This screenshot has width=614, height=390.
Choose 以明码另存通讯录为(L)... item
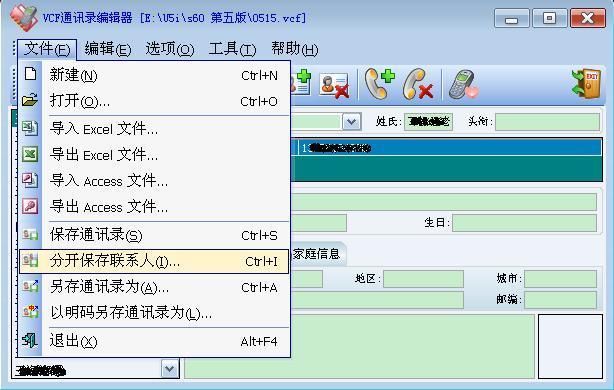click(x=154, y=312)
